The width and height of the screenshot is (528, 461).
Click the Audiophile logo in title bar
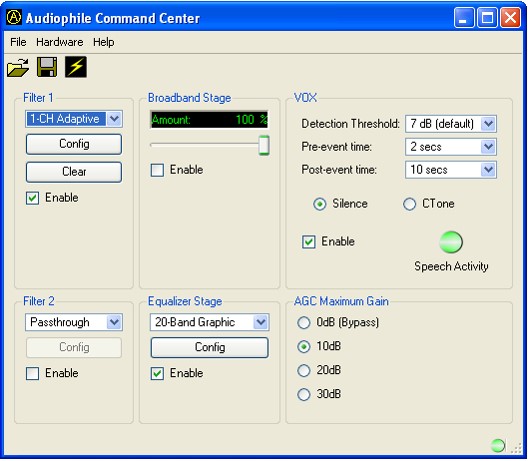14,18
